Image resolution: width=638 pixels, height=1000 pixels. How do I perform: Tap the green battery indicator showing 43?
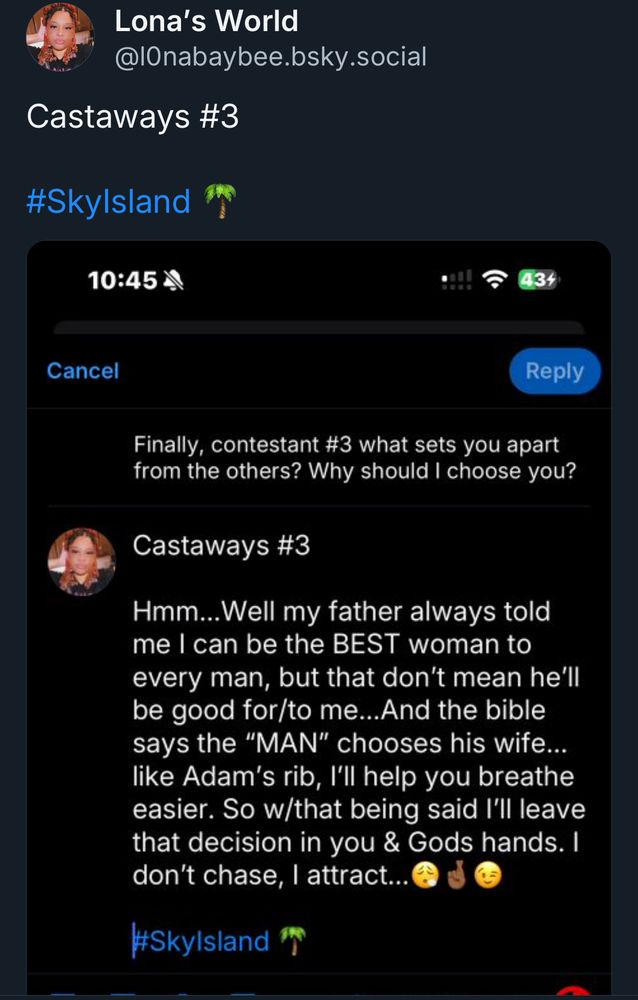click(x=538, y=279)
